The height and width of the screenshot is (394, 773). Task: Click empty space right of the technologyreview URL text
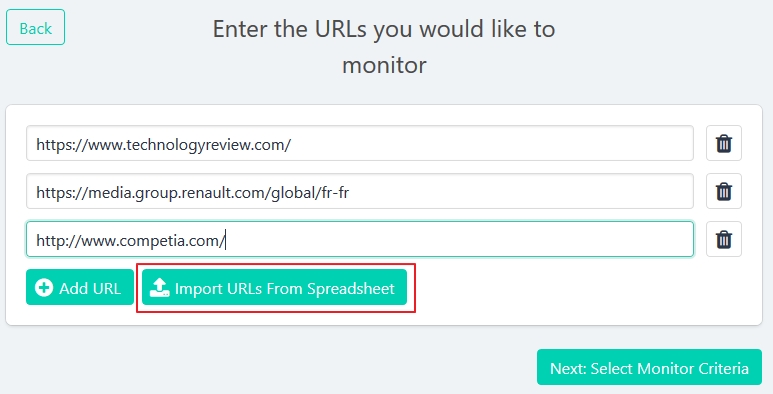[x=491, y=143]
